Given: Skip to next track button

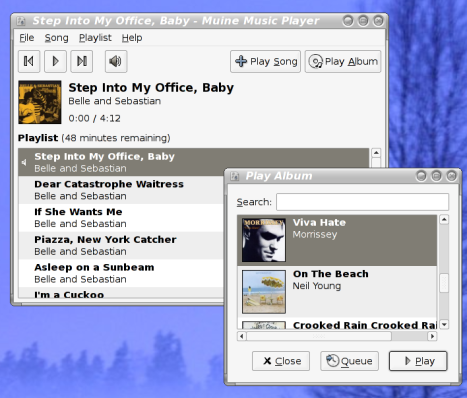Looking at the screenshot, I should tap(82, 61).
